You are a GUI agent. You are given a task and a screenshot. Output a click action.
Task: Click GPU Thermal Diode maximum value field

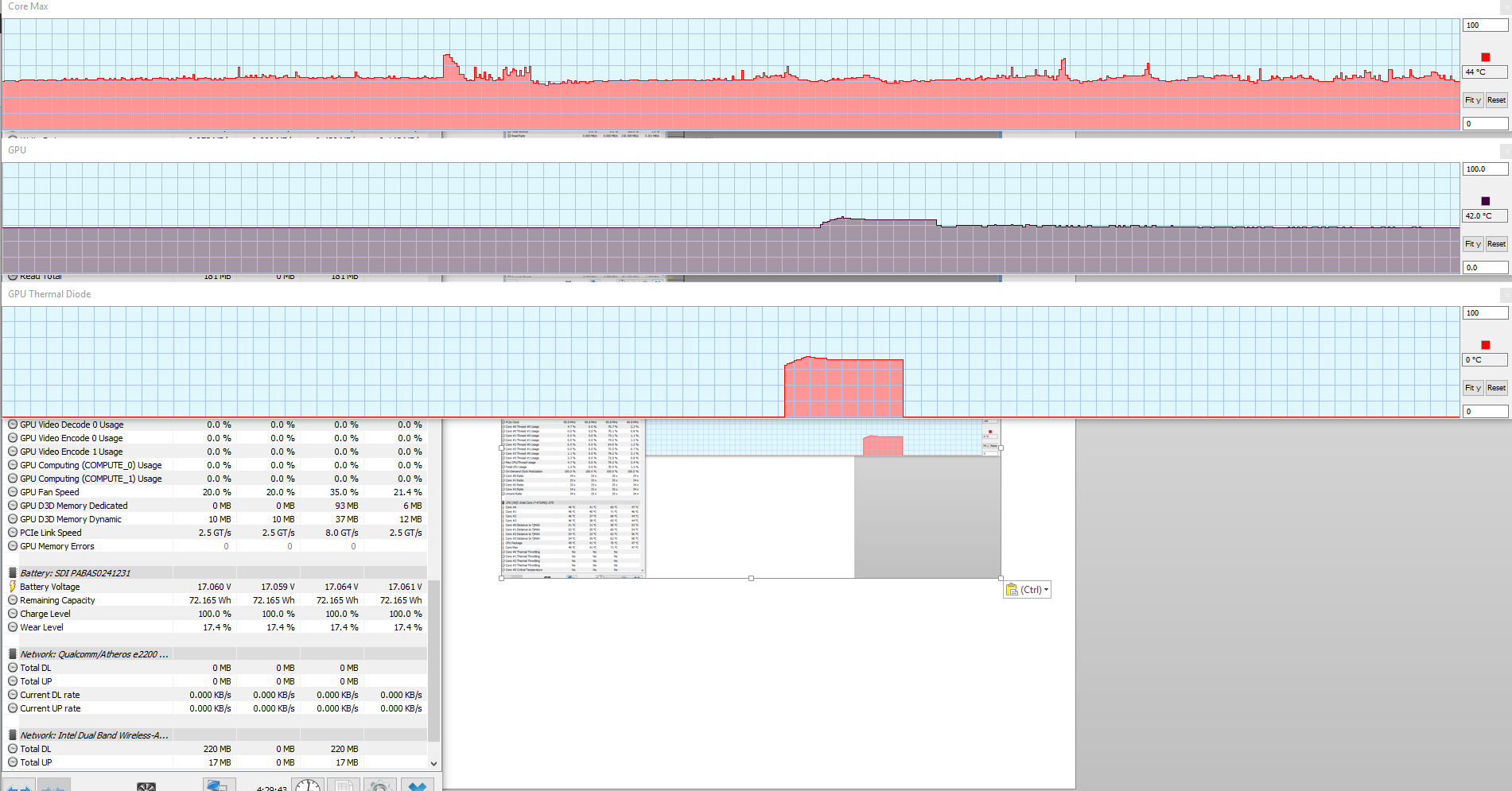1485,313
